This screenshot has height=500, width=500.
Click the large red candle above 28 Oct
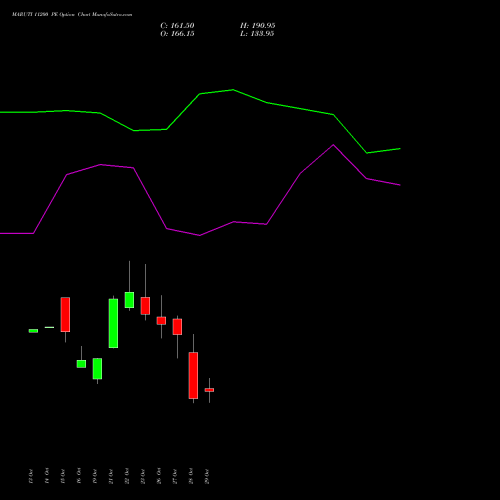(193, 375)
